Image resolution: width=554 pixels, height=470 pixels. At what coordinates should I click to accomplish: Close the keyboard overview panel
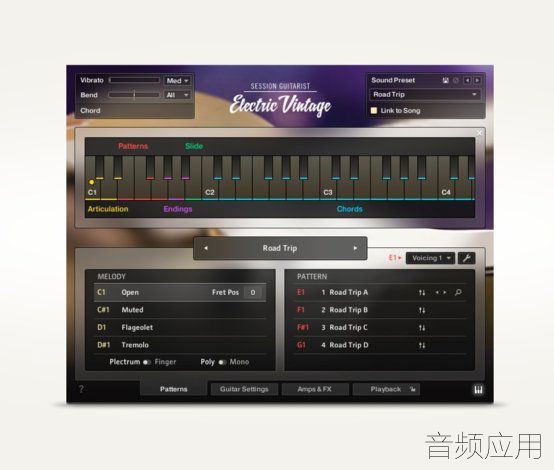479,133
